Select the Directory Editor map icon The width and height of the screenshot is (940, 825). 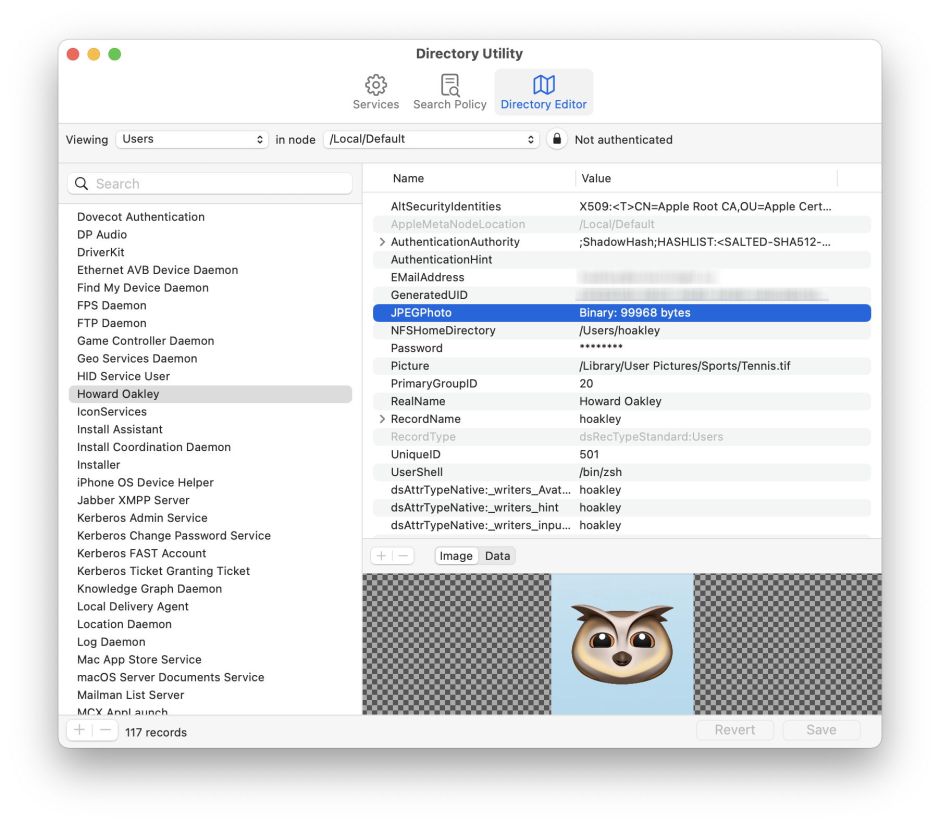tap(543, 86)
